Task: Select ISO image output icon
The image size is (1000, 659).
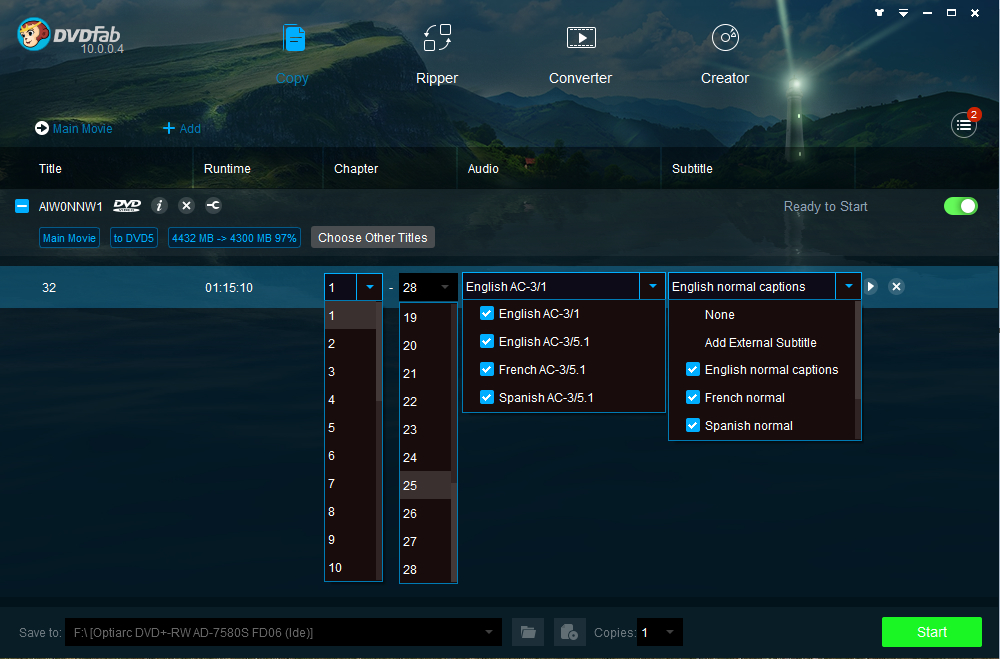Action: point(570,632)
